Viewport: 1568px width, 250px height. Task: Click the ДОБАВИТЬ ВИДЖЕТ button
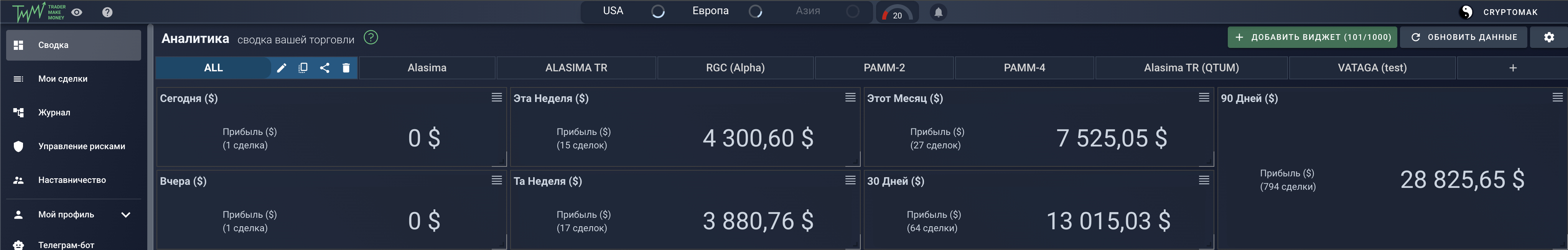[1312, 38]
